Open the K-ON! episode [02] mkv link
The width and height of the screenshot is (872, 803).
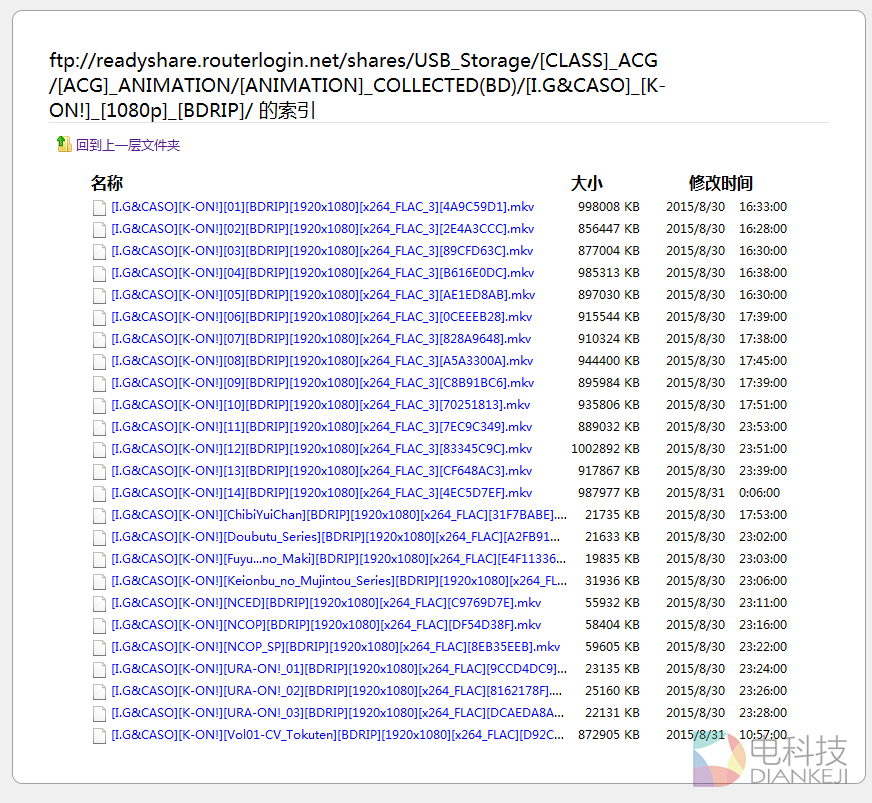pos(322,229)
